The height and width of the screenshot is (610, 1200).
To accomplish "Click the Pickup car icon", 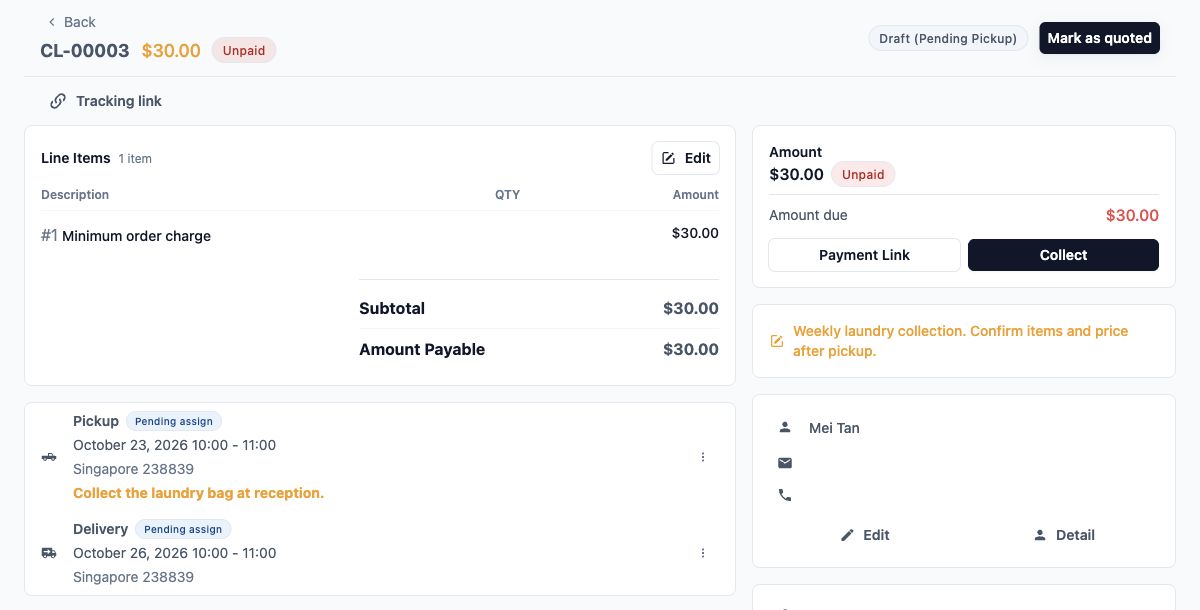I will point(49,457).
